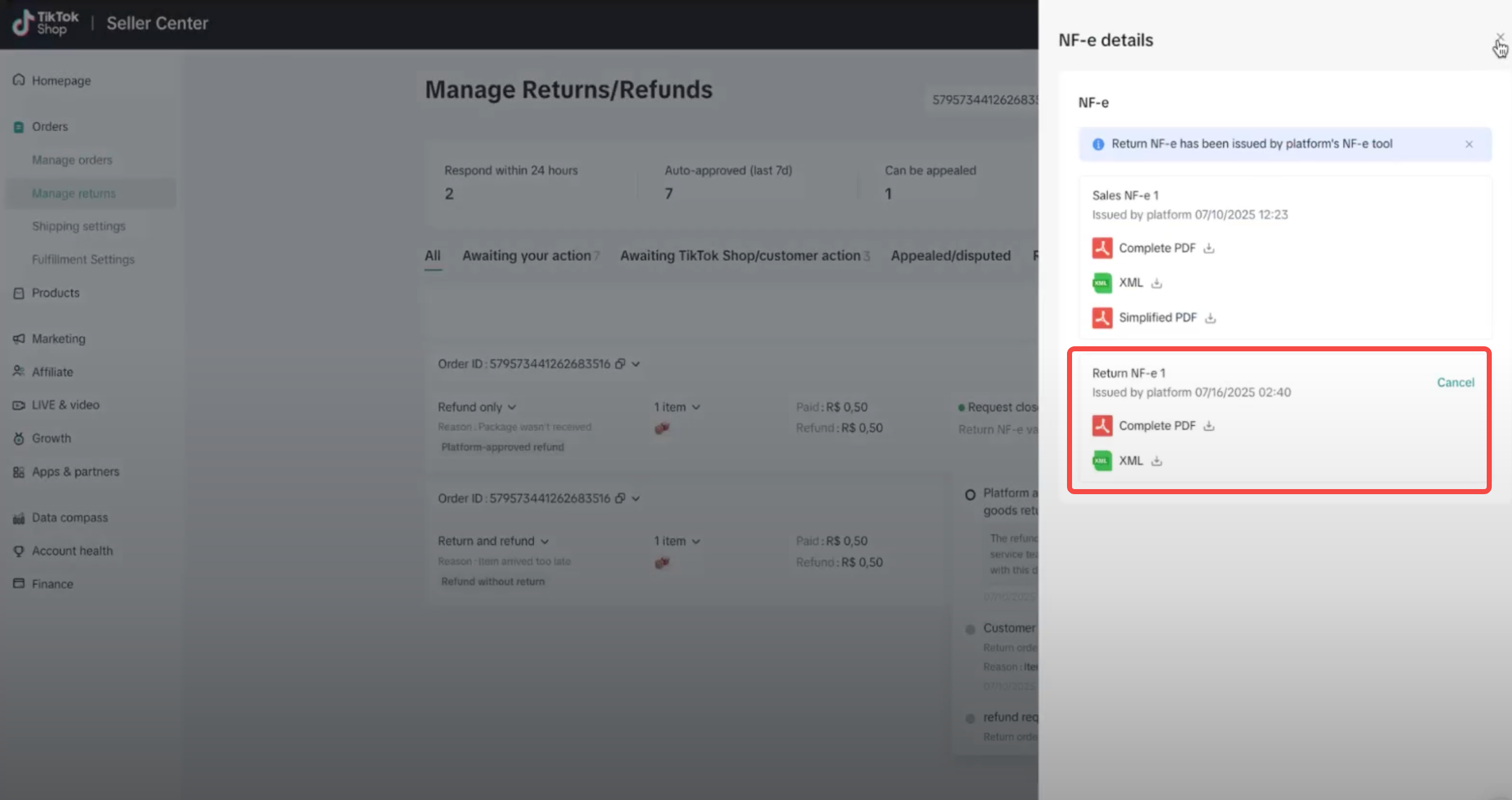
Task: Open the Refund only dropdown
Action: tap(477, 407)
